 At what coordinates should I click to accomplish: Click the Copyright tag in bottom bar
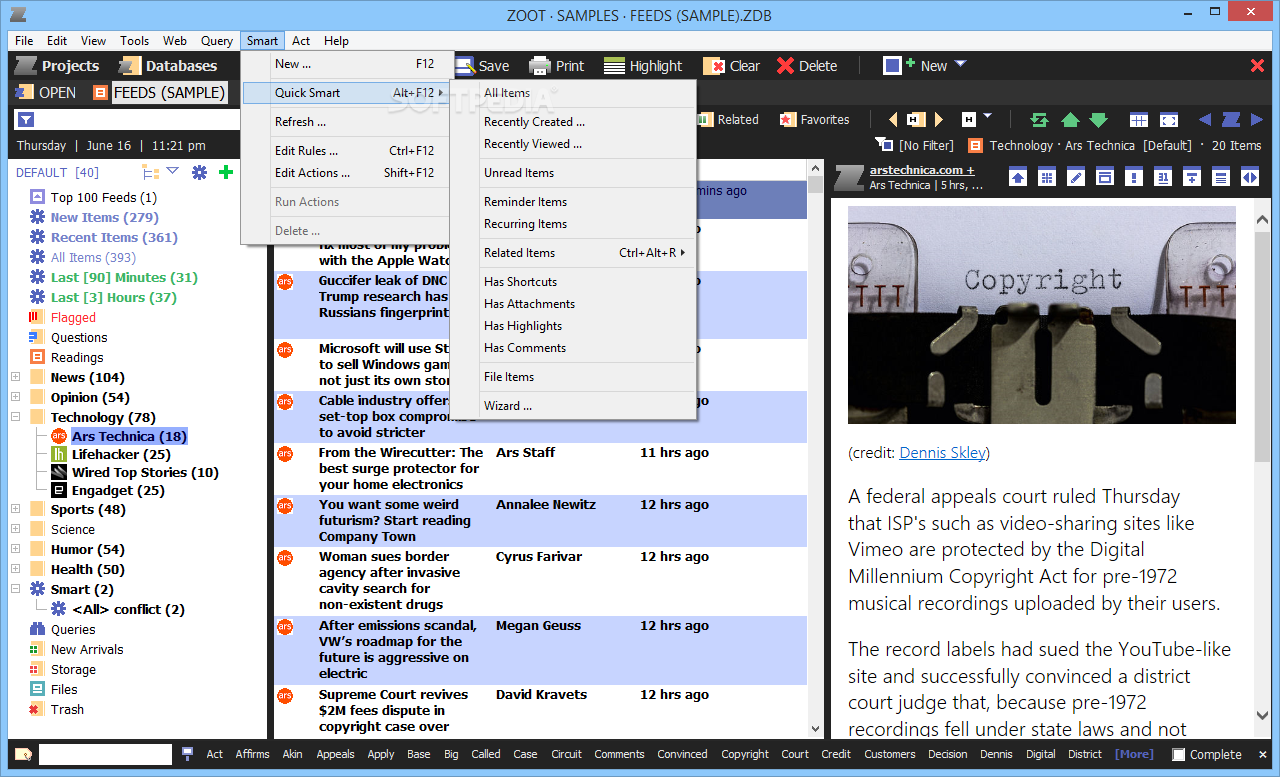(x=745, y=754)
